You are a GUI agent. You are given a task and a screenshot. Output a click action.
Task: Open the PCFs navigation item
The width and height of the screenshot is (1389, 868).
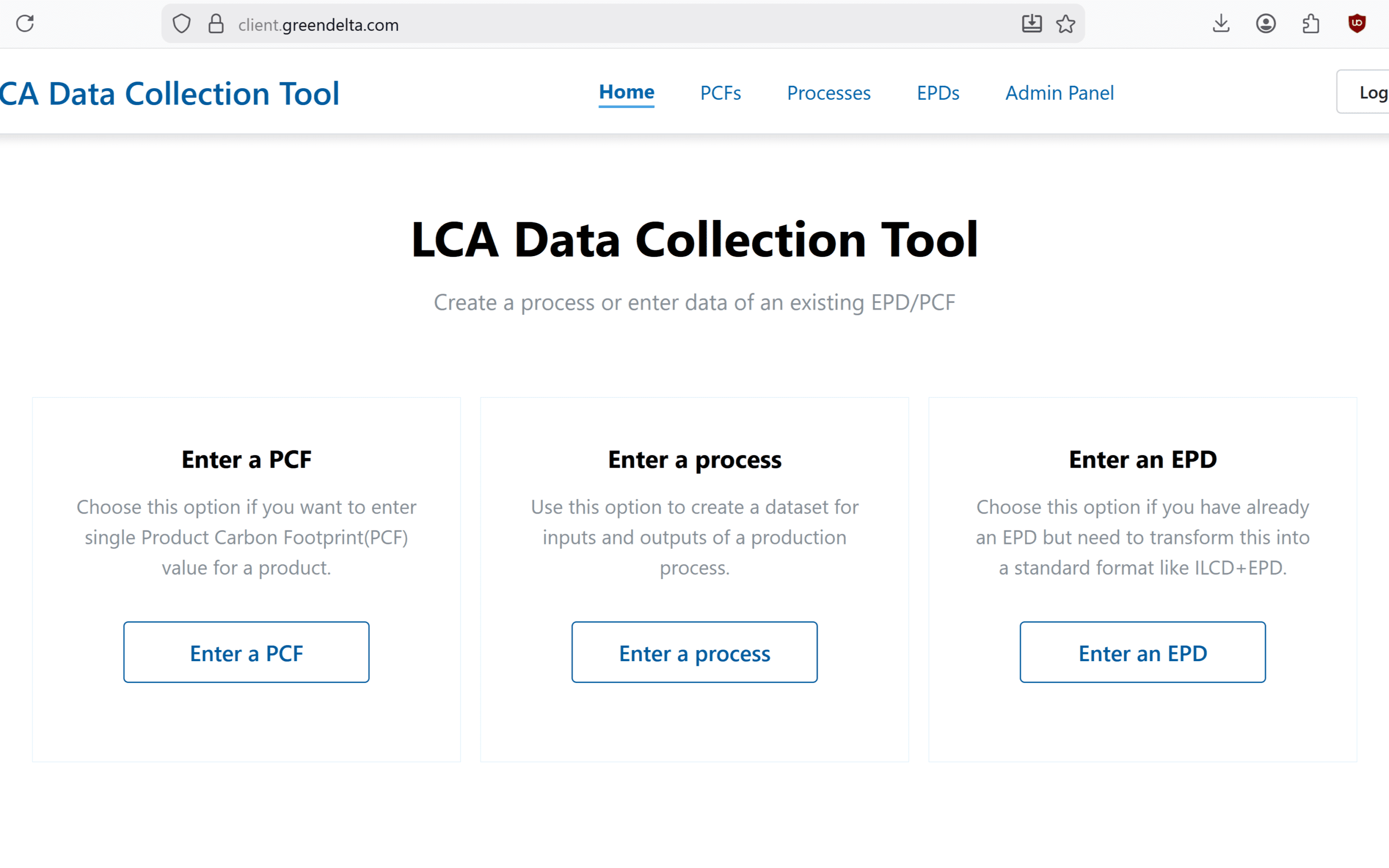coord(721,93)
